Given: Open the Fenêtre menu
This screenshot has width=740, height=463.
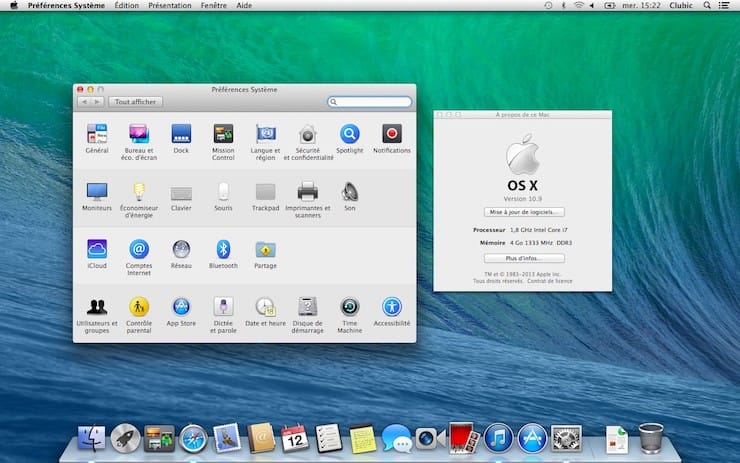Looking at the screenshot, I should point(213,6).
